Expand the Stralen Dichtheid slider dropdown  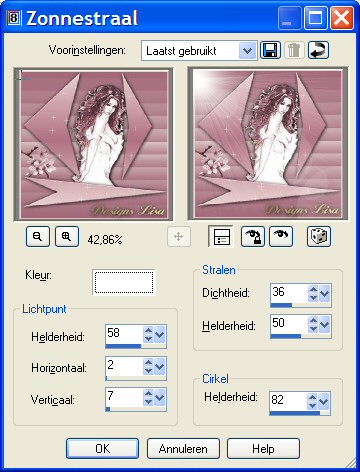tap(324, 294)
